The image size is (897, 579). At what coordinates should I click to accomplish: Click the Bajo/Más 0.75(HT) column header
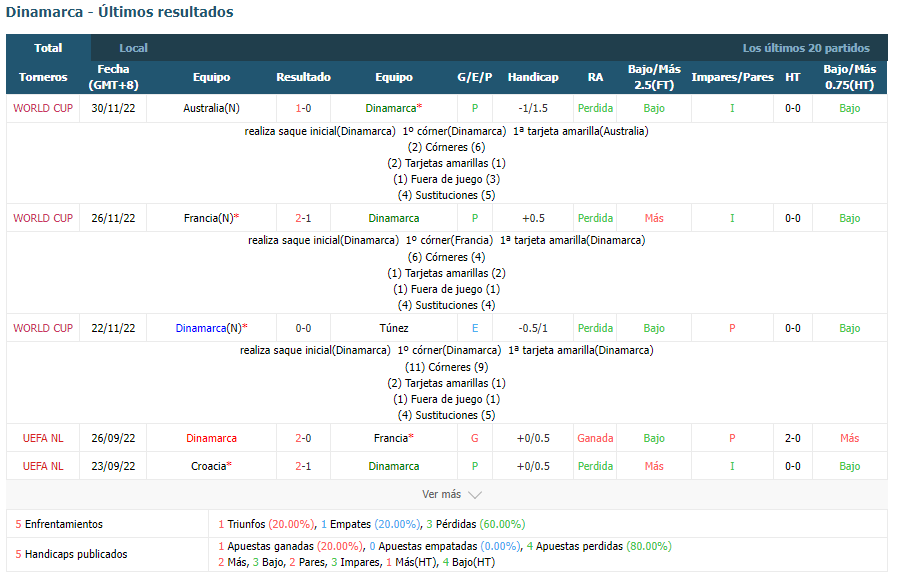point(850,77)
